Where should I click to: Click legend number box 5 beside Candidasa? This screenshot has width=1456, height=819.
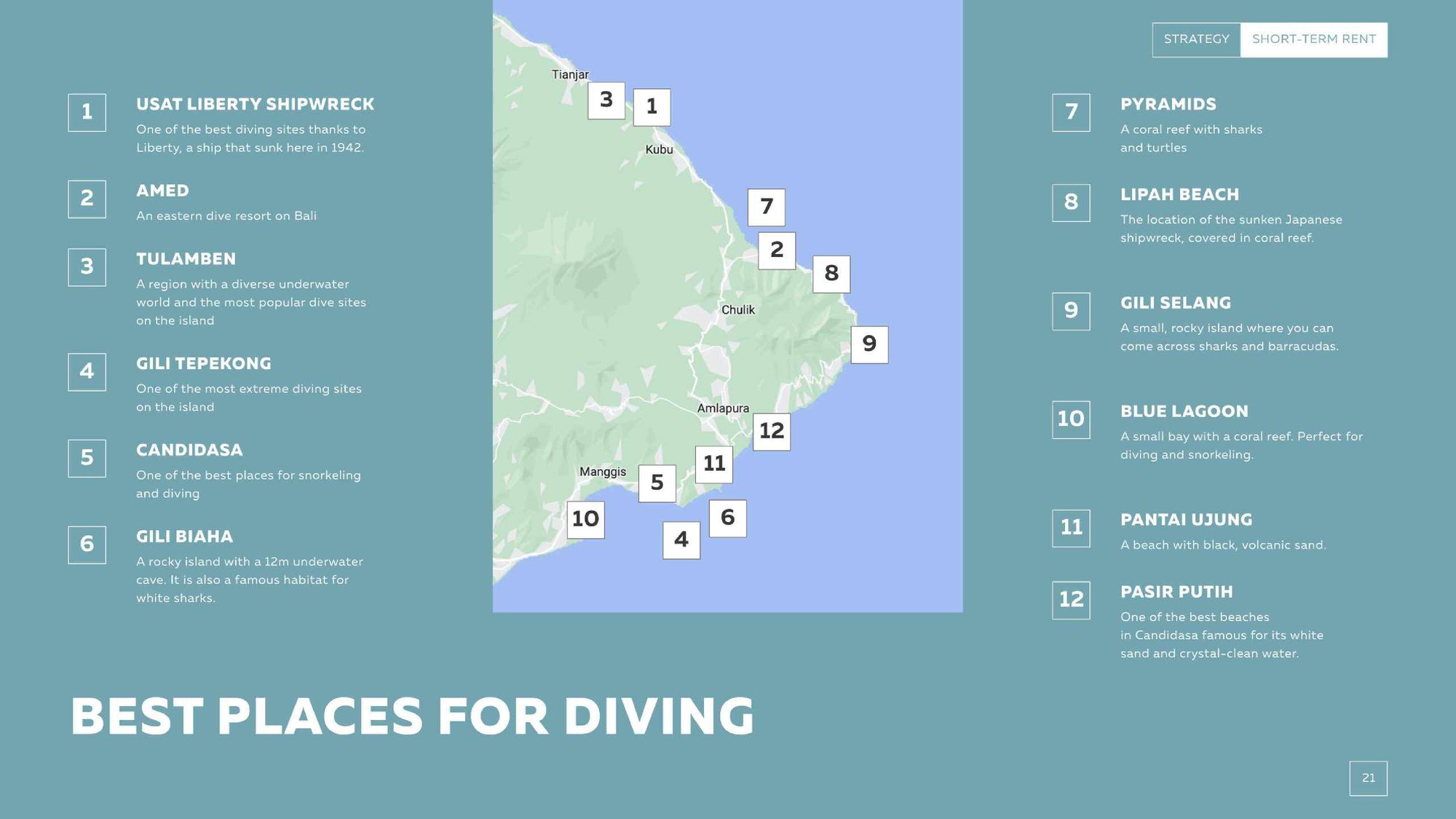pyautogui.click(x=87, y=458)
